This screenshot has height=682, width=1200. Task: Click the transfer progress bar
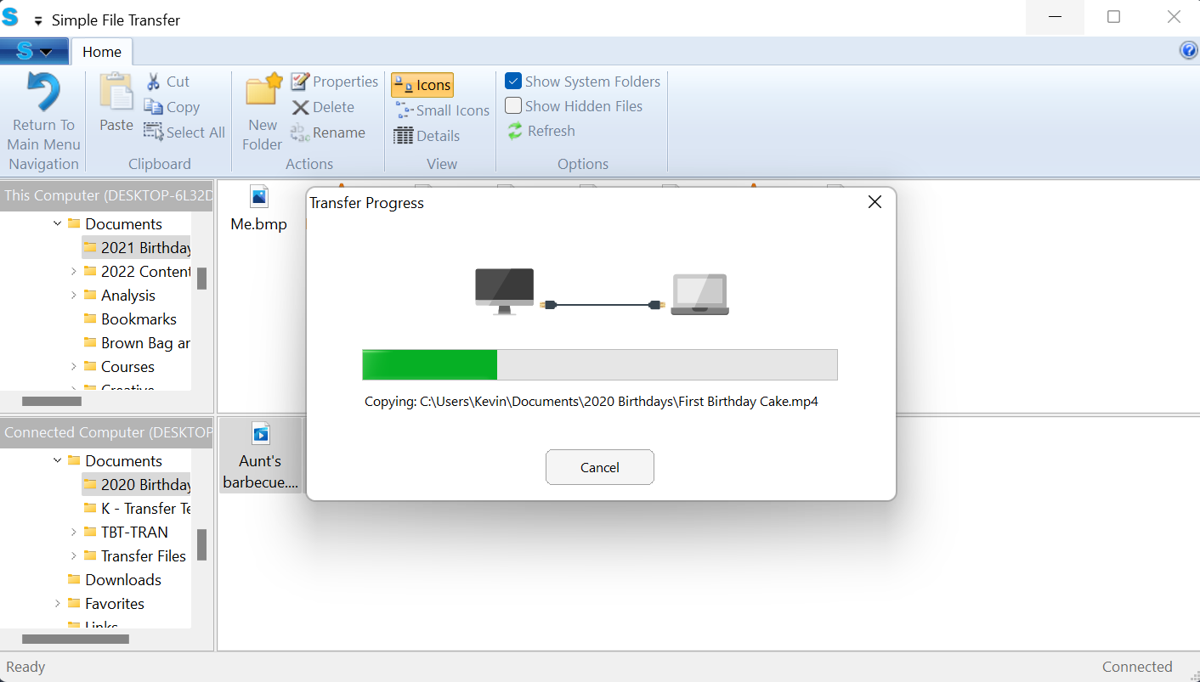click(600, 364)
